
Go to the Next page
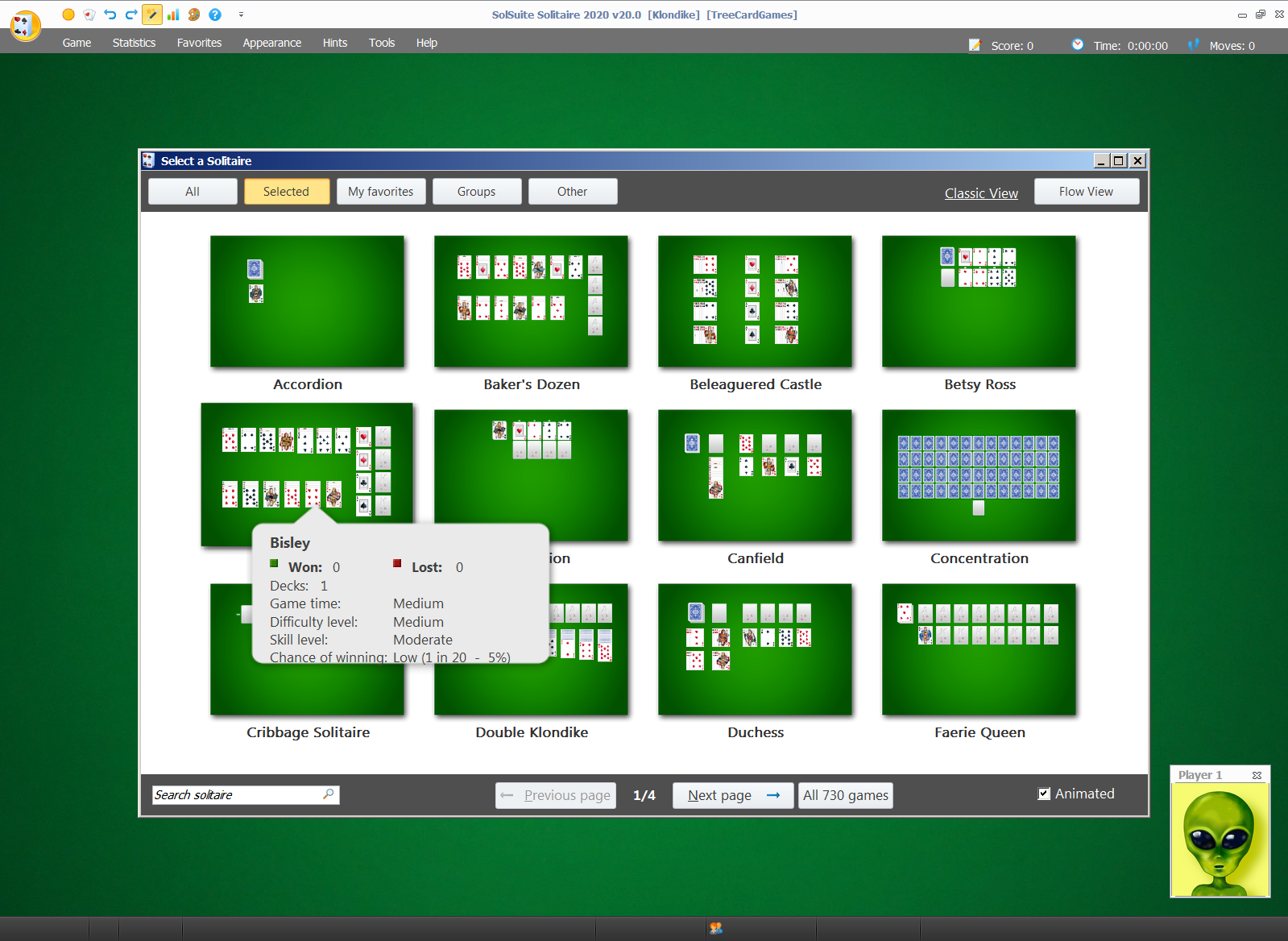click(733, 795)
